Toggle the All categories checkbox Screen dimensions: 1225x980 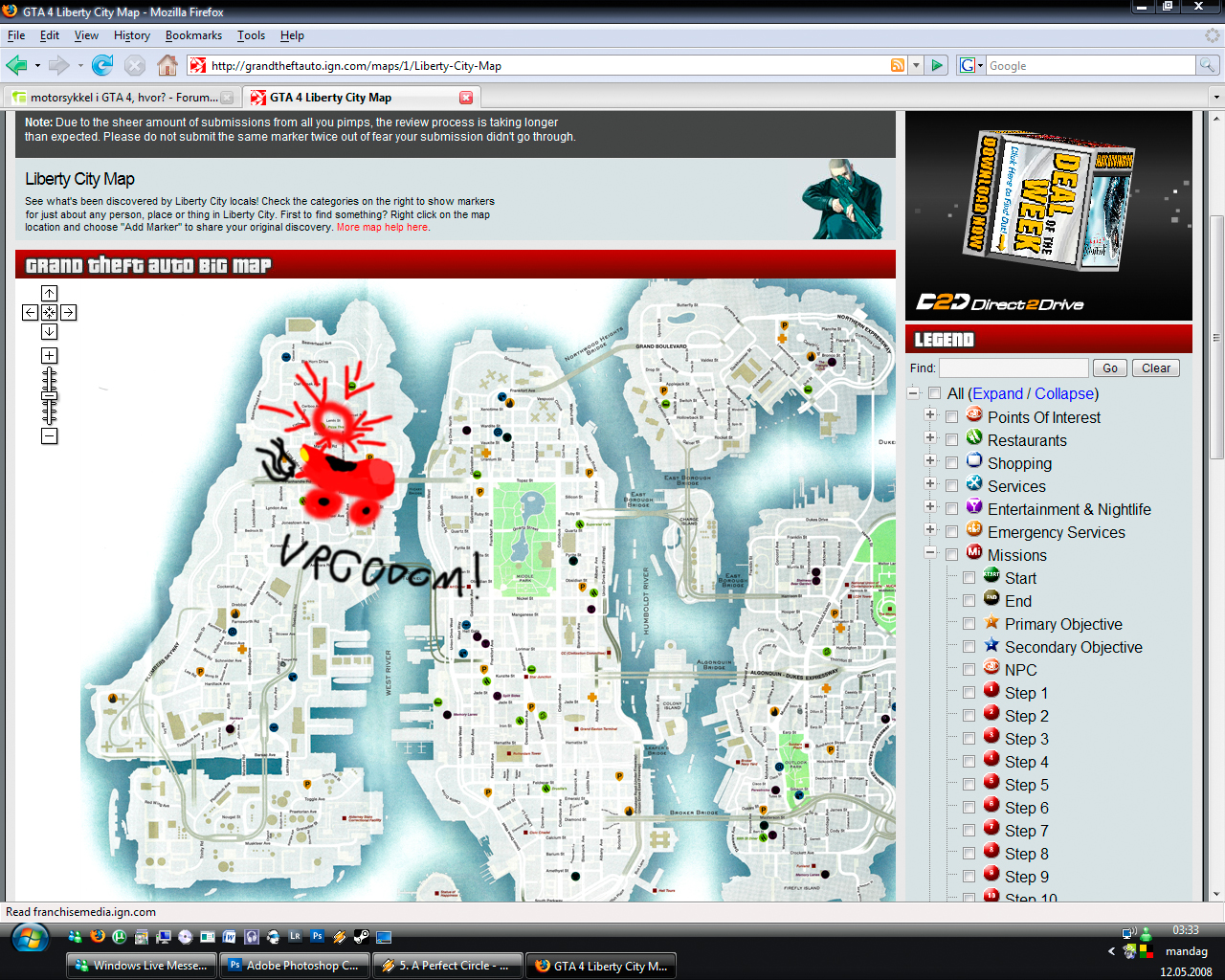tap(934, 393)
